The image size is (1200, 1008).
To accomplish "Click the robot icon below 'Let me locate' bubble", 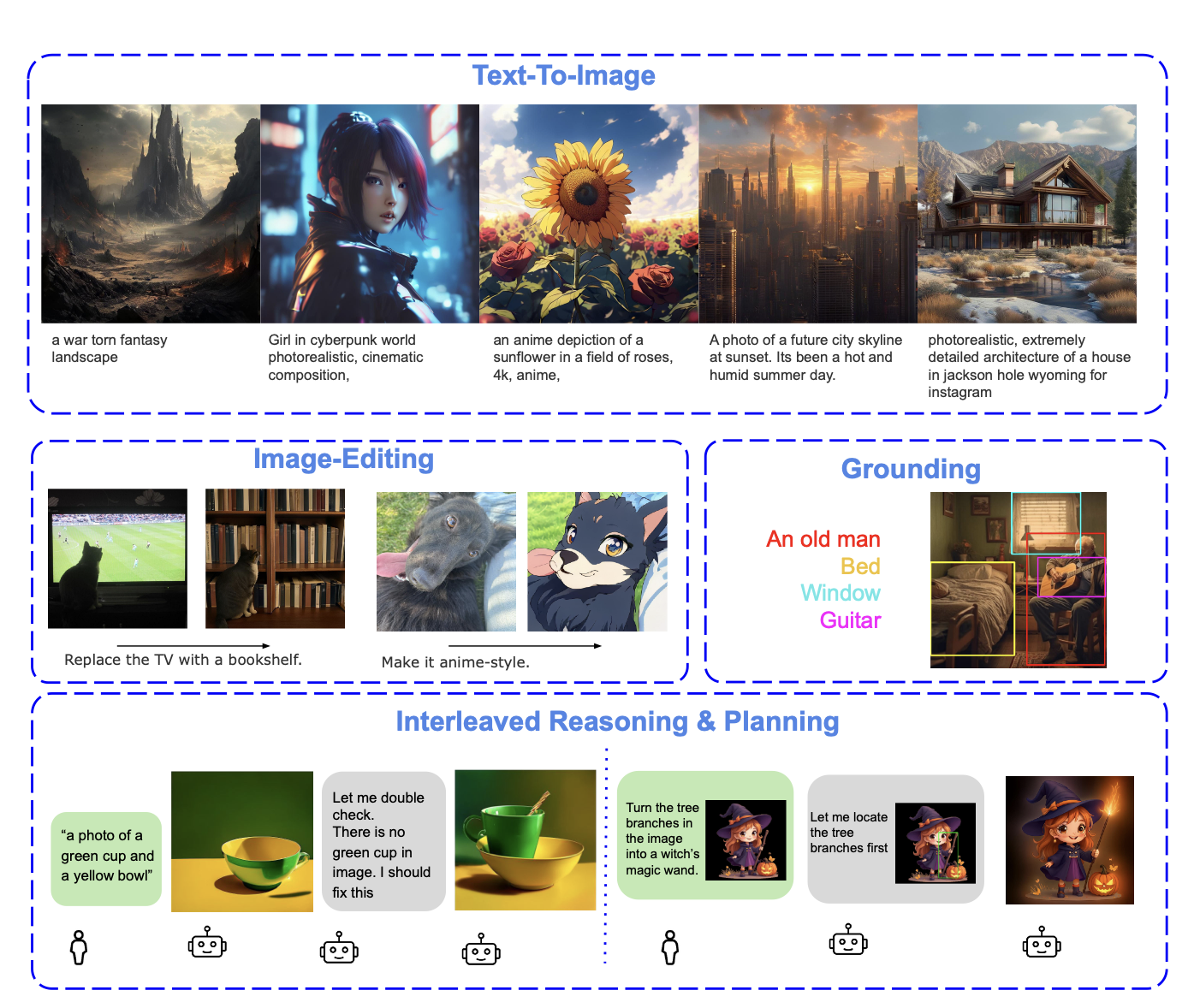I will coord(848,940).
